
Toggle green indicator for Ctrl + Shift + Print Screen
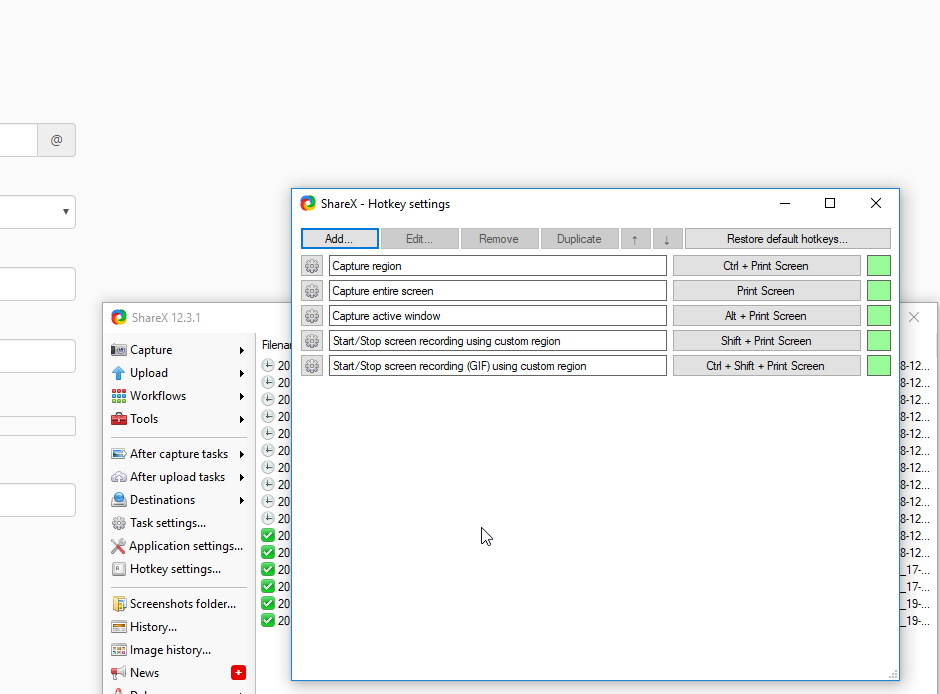(x=878, y=366)
